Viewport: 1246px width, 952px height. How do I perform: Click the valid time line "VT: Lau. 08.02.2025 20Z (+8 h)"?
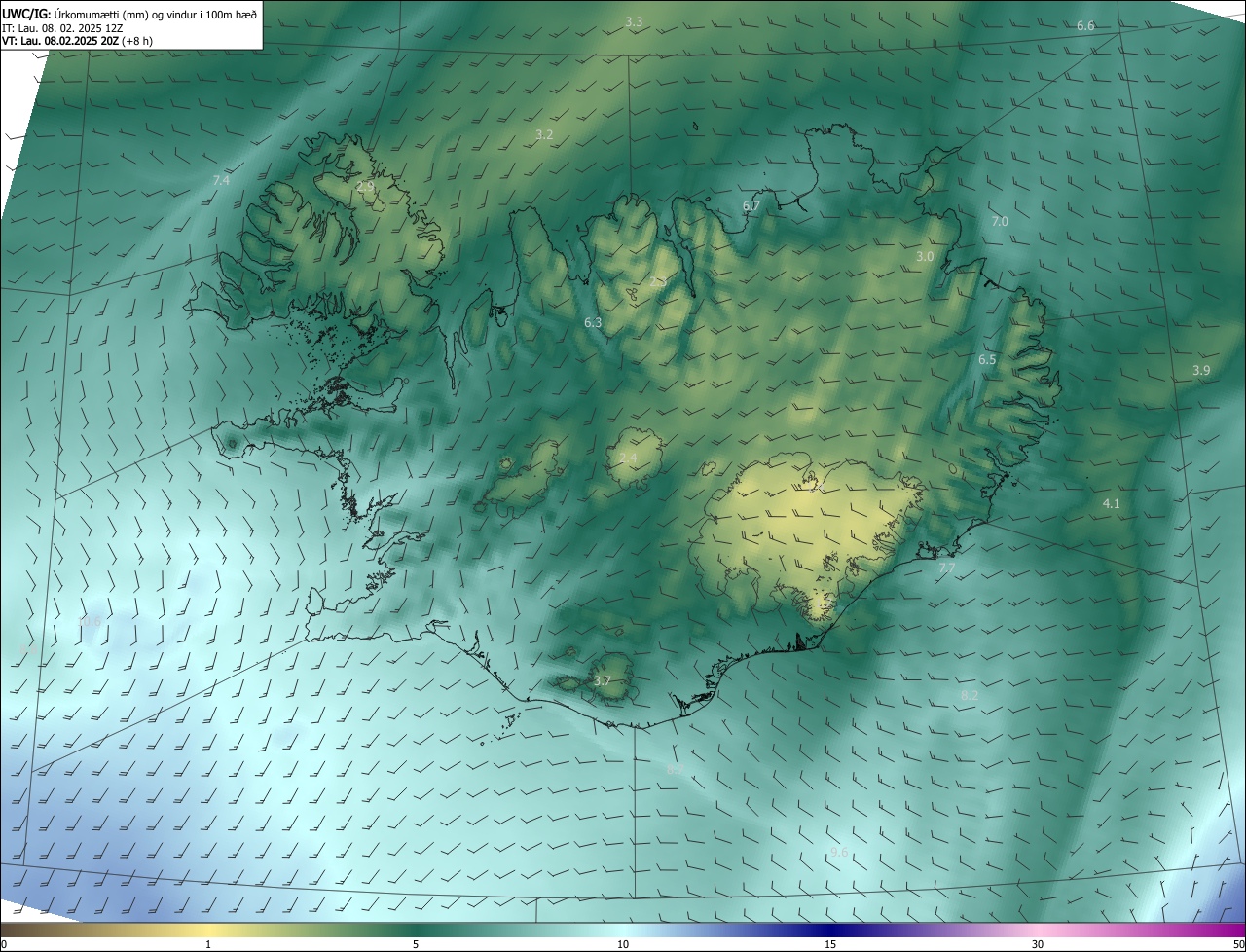coord(77,40)
